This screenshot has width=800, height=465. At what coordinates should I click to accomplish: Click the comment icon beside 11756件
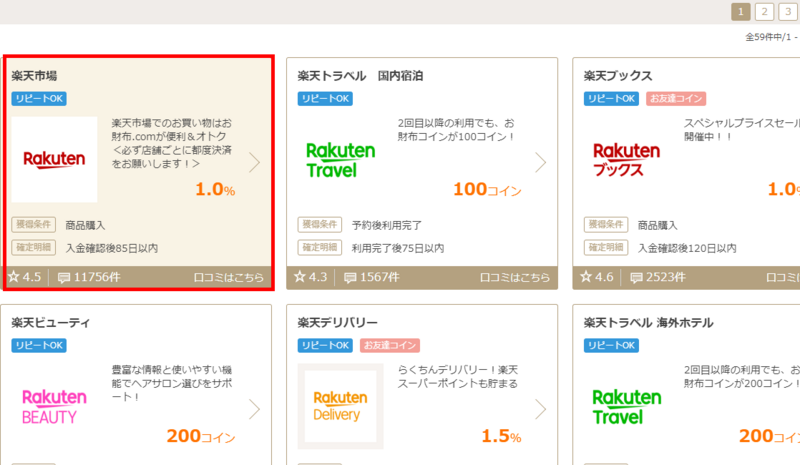pyautogui.click(x=64, y=278)
